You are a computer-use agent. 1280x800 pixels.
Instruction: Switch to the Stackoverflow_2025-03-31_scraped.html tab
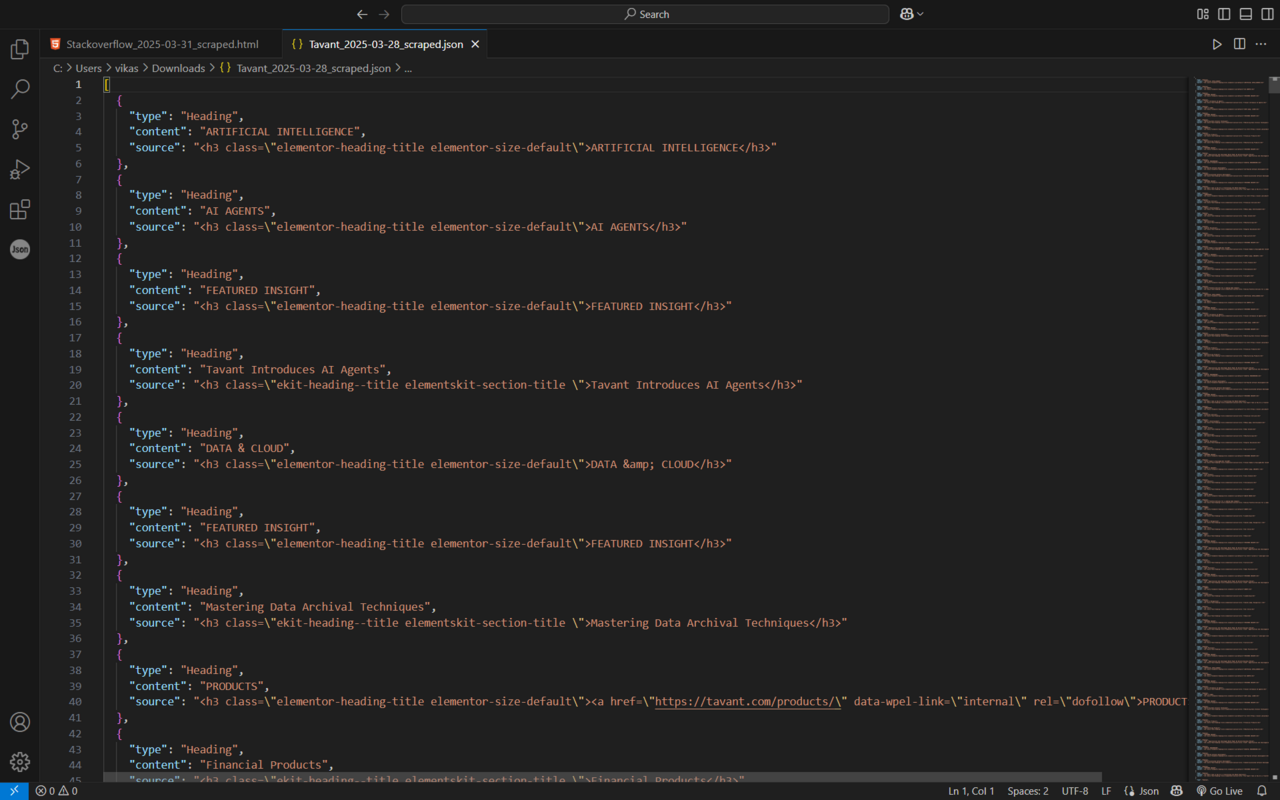point(162,44)
